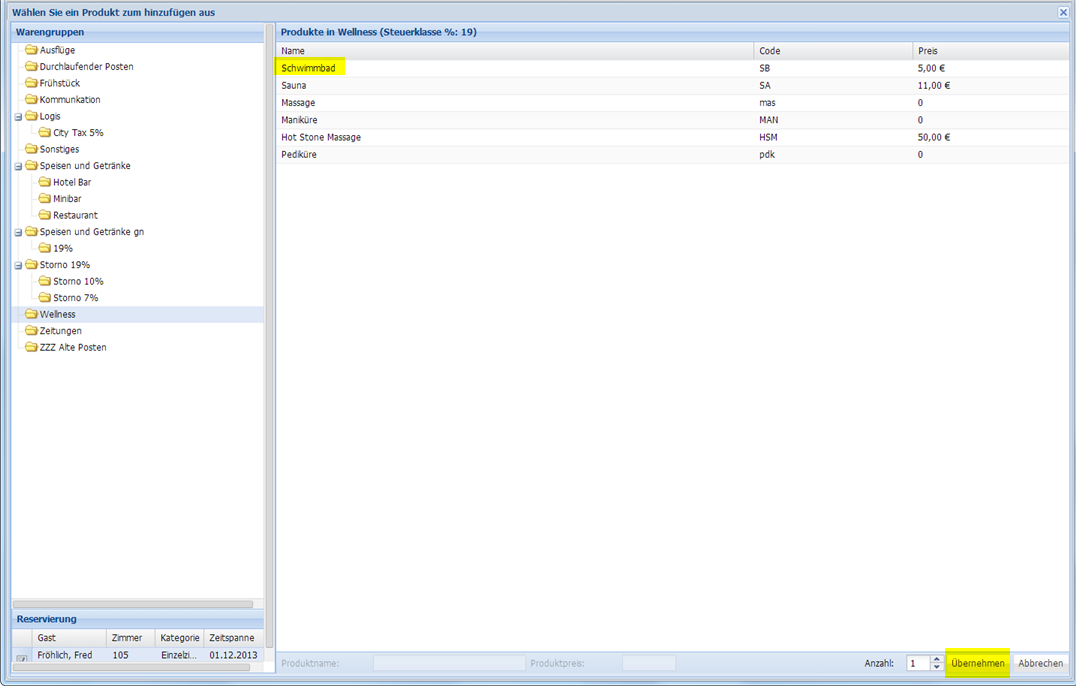Image resolution: width=1076 pixels, height=686 pixels.
Task: Click the Zeitungen folder icon
Action: (x=31, y=331)
